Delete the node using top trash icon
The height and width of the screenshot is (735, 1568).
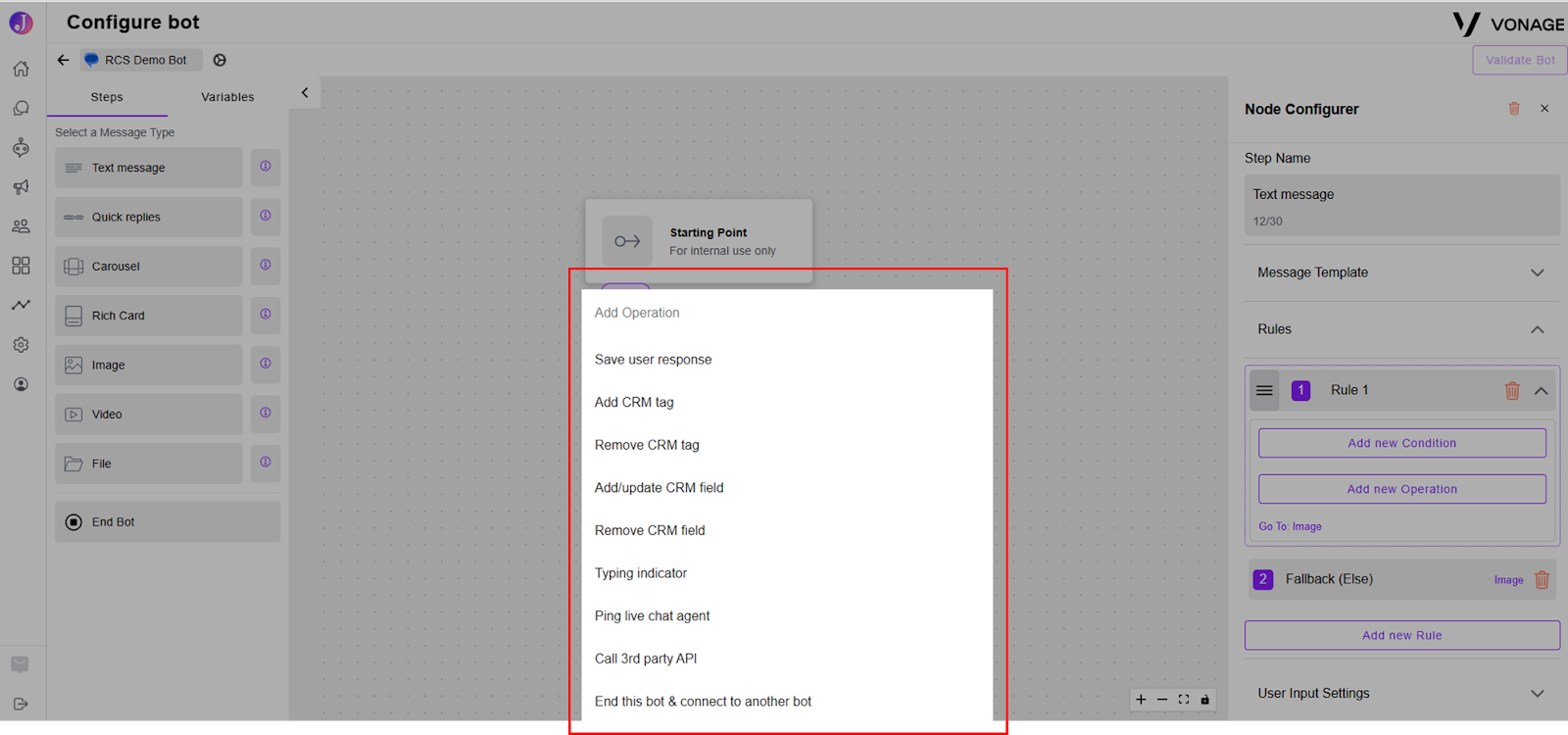[1514, 109]
